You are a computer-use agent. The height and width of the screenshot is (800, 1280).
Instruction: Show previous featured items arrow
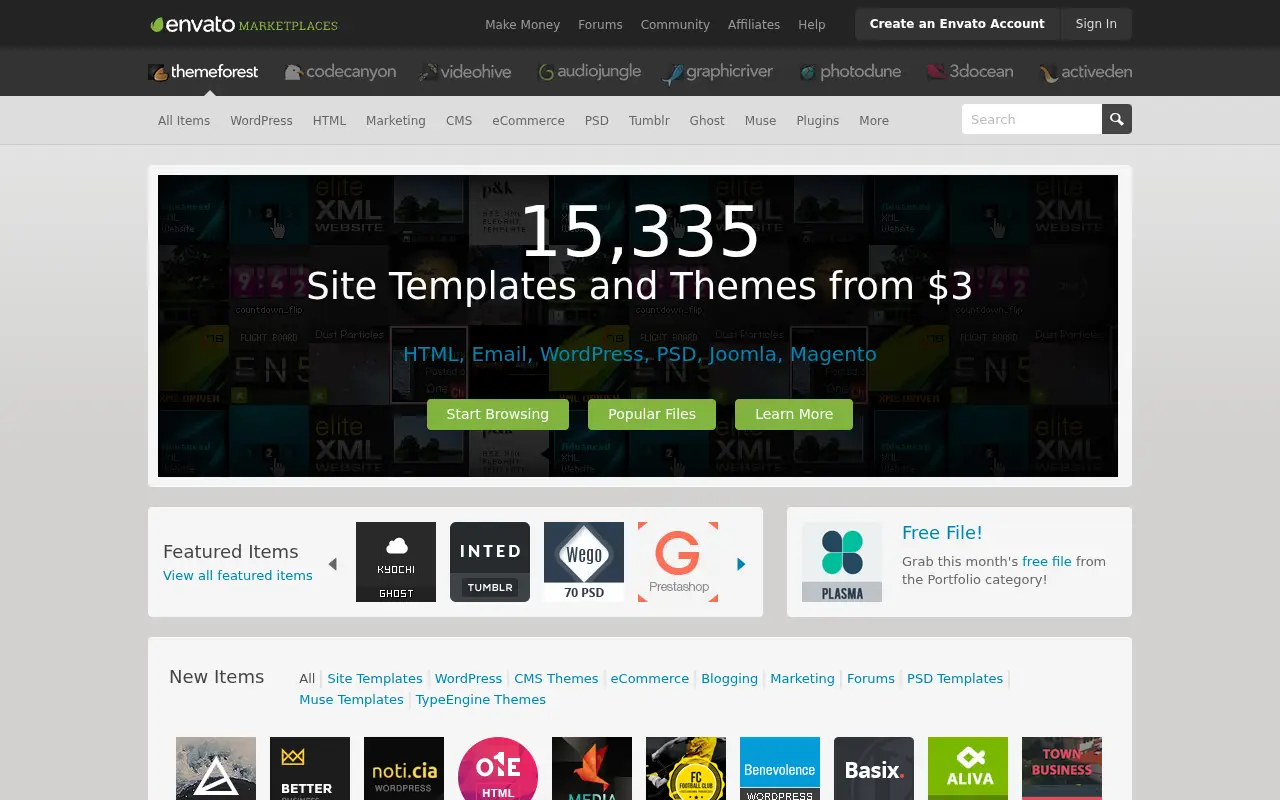[x=333, y=564]
